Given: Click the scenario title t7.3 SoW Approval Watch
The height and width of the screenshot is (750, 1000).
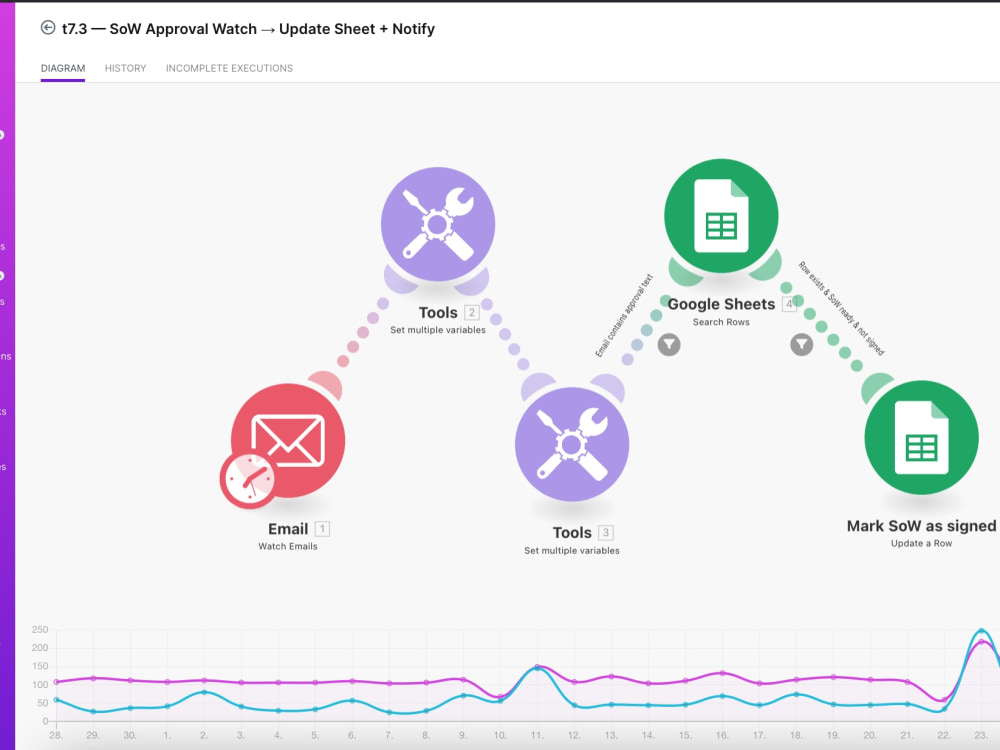Looking at the screenshot, I should 248,29.
